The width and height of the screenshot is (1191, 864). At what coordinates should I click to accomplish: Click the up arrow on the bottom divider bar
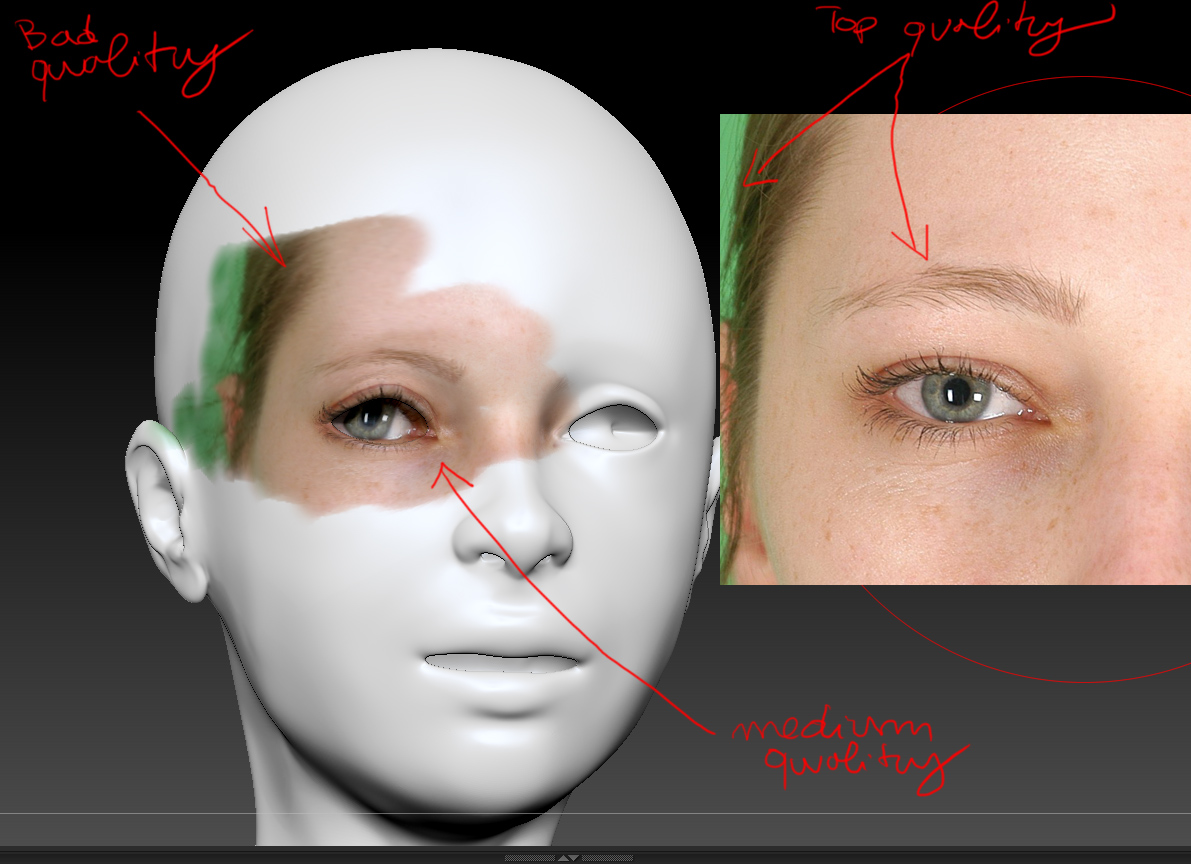[563, 857]
